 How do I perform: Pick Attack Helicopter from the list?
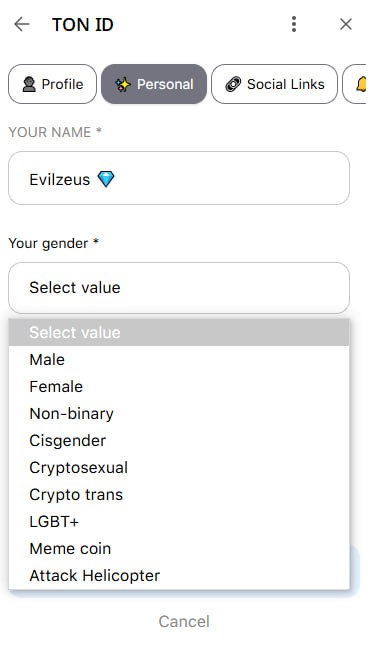(x=179, y=576)
